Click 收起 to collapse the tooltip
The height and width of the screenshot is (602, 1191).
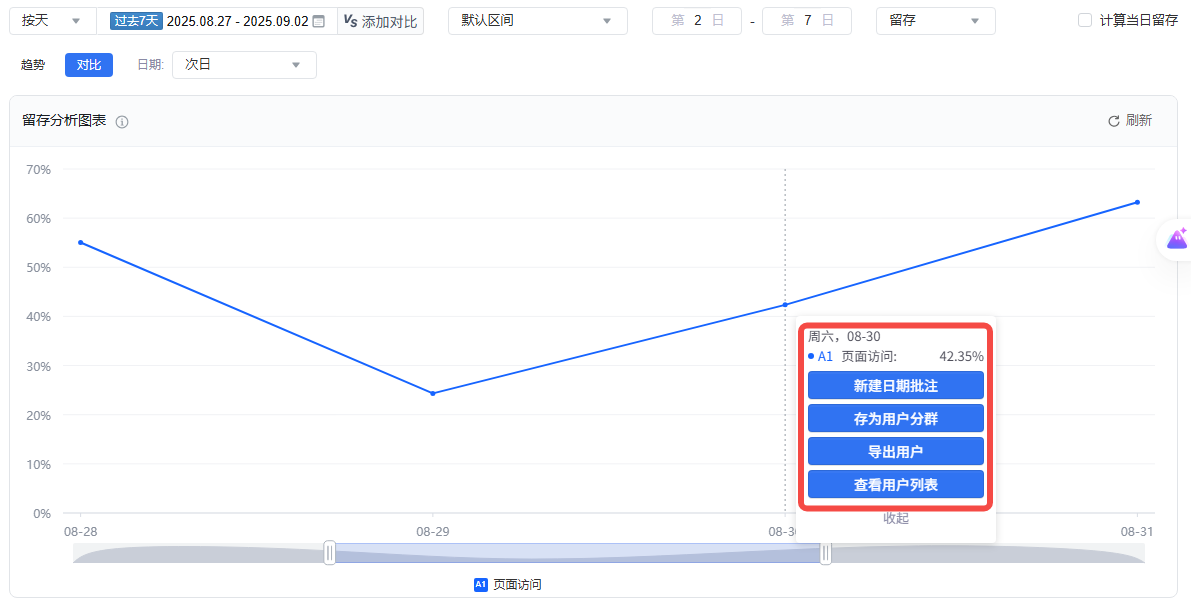[896, 518]
